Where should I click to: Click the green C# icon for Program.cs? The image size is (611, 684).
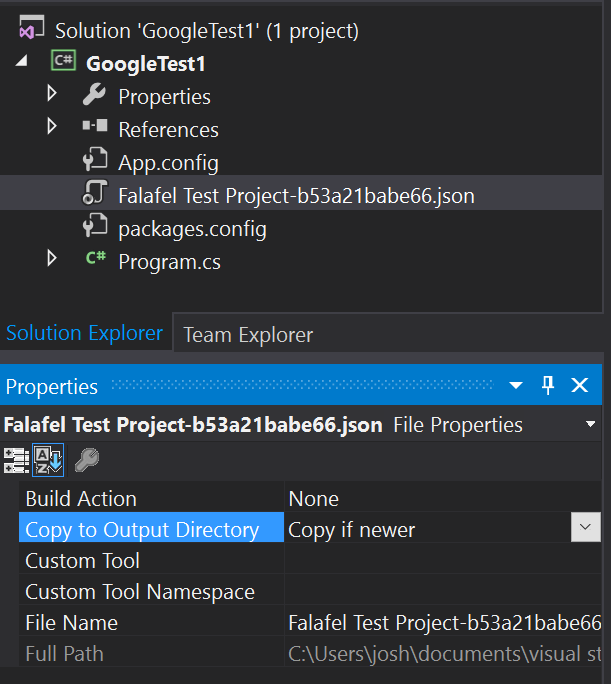(x=96, y=258)
